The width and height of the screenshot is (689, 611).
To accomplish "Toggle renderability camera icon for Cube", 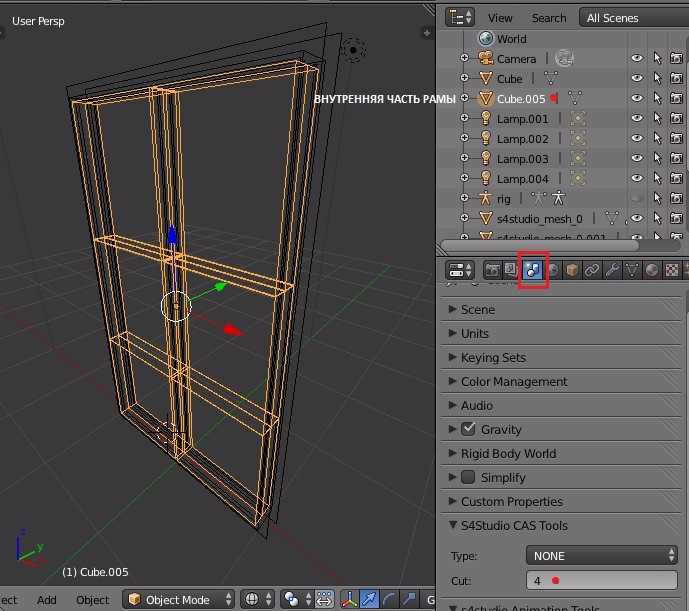I will point(676,78).
